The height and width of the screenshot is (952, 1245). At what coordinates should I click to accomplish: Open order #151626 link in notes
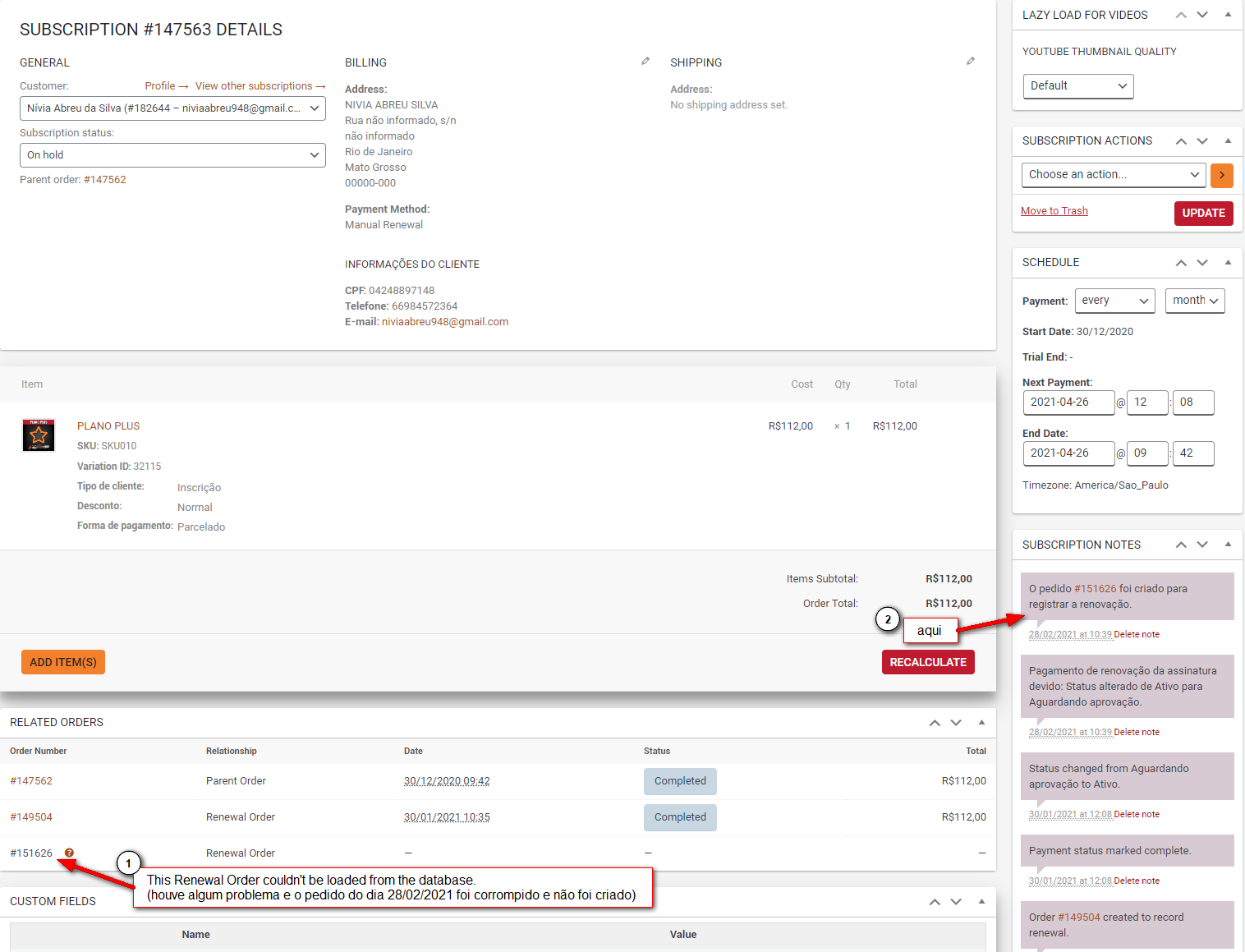tap(1096, 589)
